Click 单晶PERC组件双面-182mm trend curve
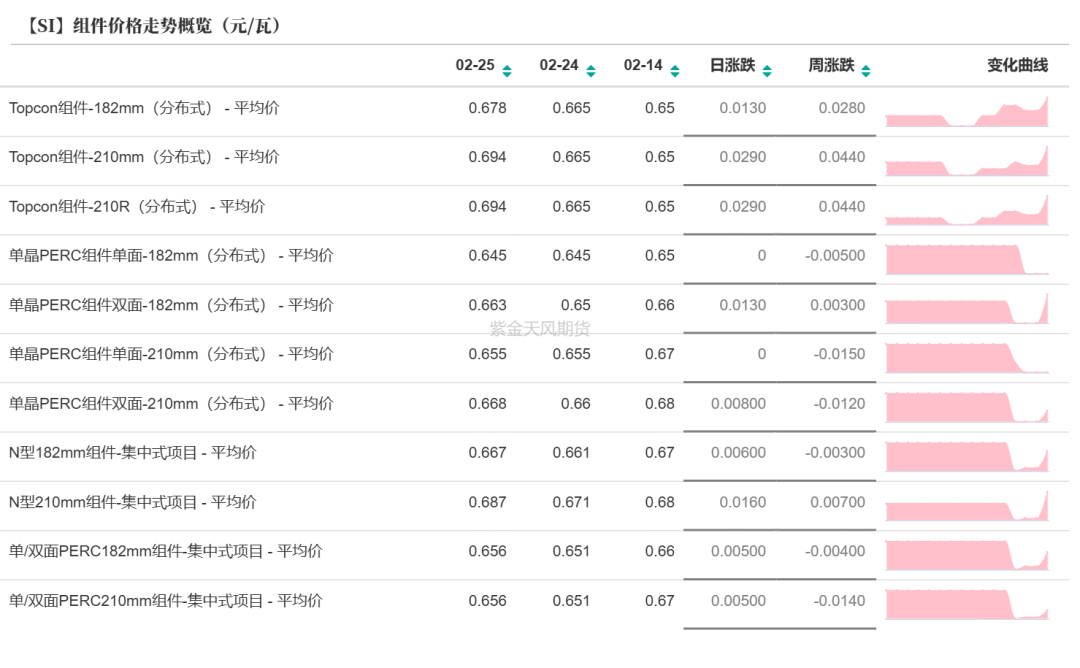The height and width of the screenshot is (668, 1080). click(x=966, y=309)
